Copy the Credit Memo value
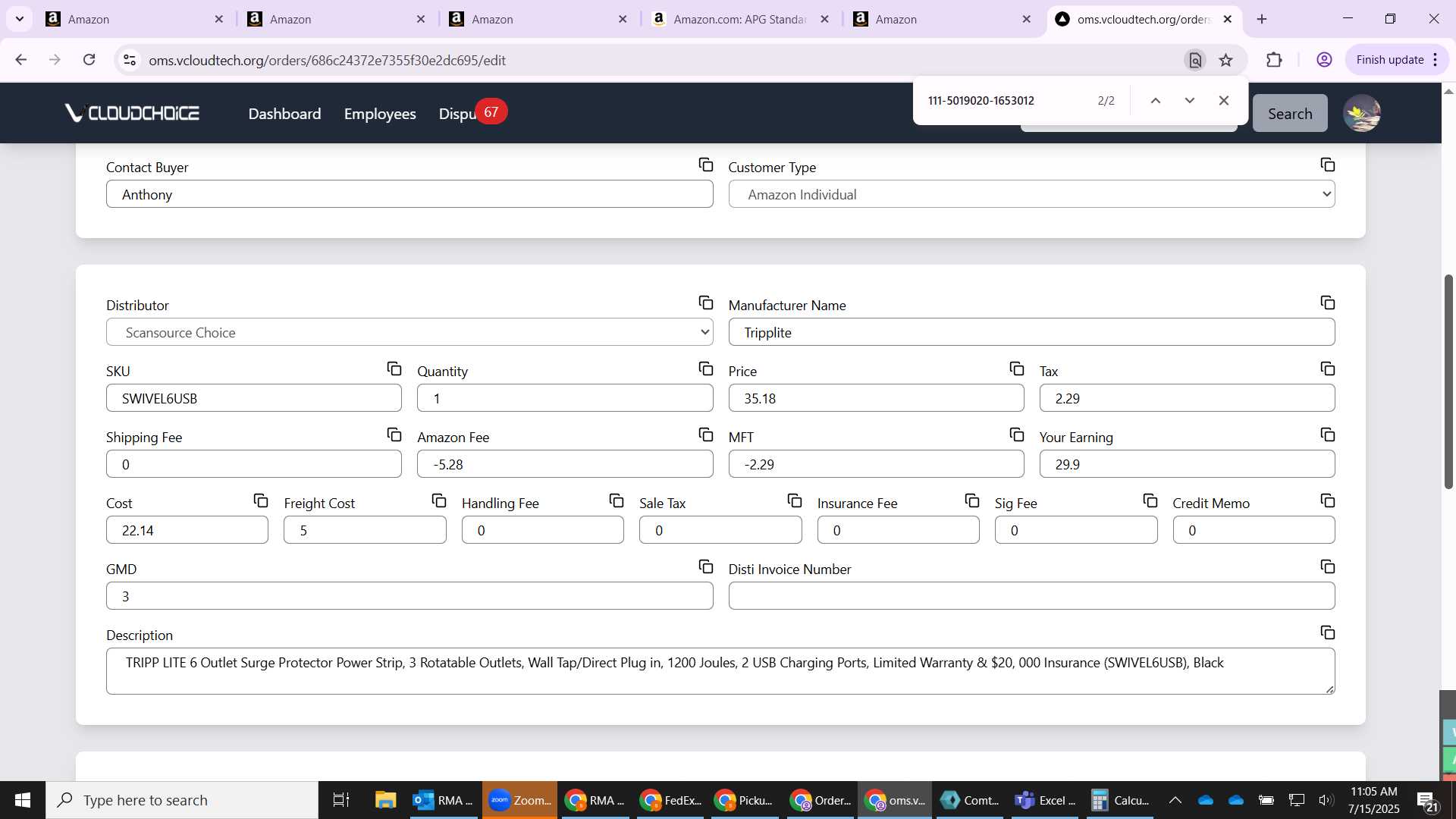The width and height of the screenshot is (1456, 819). point(1327,501)
